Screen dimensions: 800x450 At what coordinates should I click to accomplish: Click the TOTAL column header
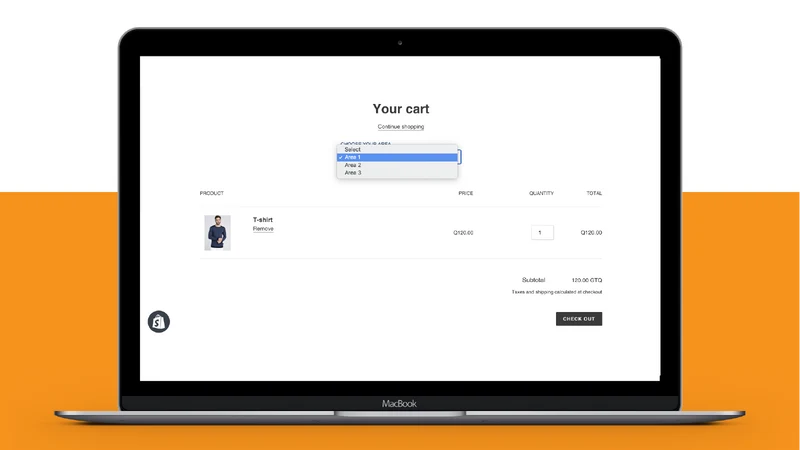(594, 193)
